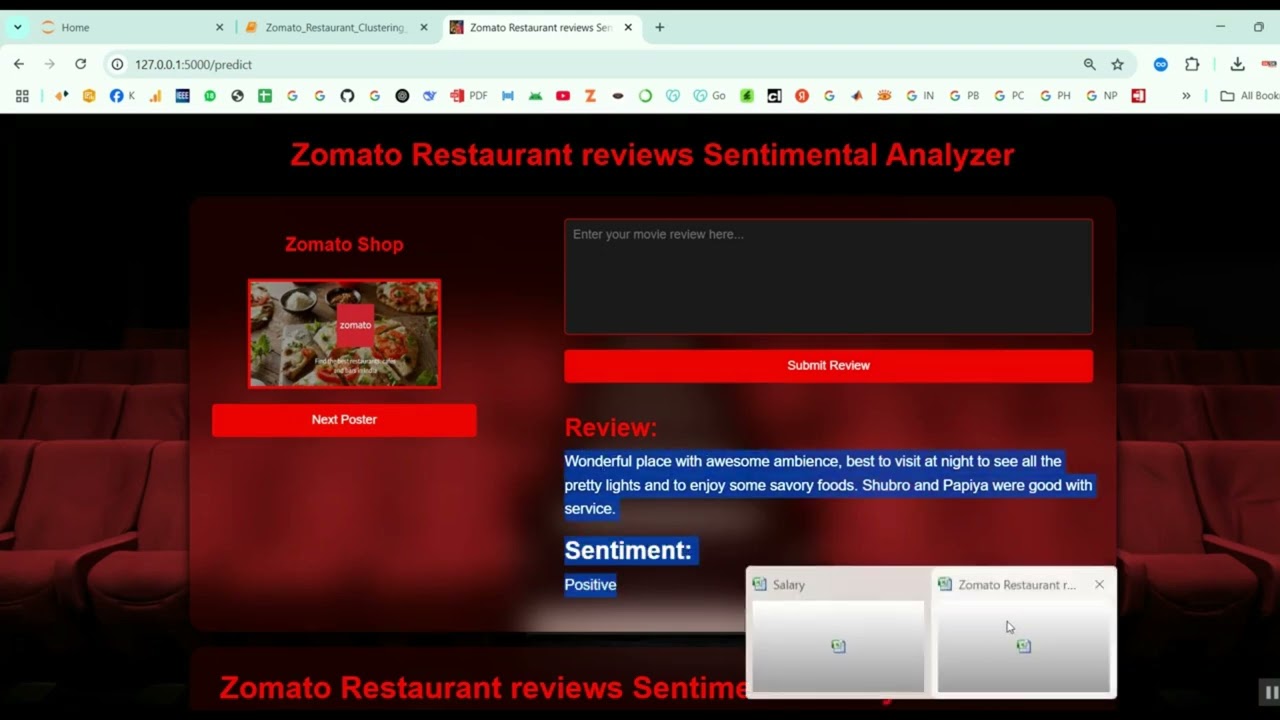Open the Downloads icon
1280x720 pixels.
(1237, 64)
